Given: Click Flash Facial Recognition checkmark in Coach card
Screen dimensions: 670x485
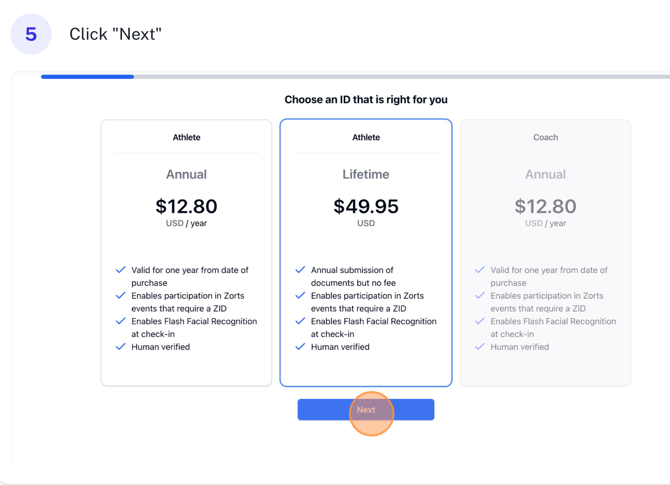Looking at the screenshot, I should click(480, 321).
